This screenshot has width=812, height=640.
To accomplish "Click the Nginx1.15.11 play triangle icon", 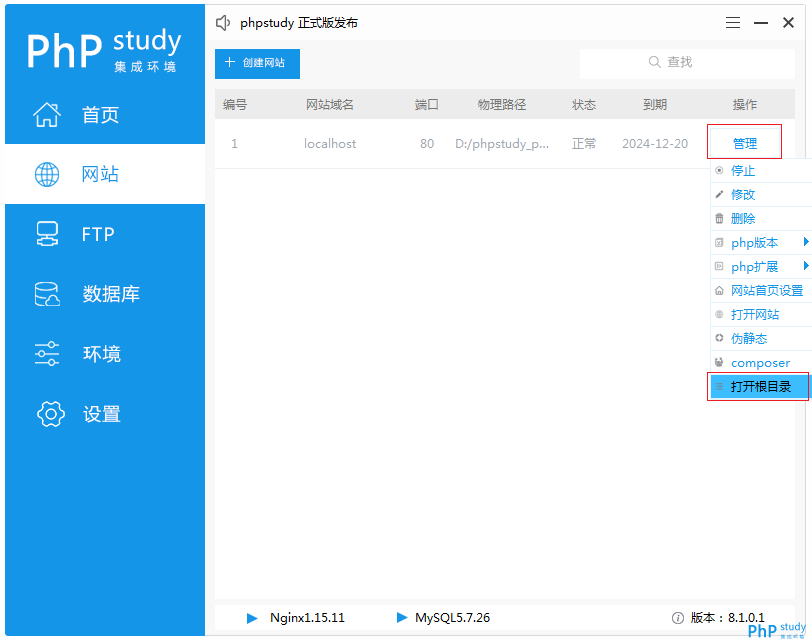I will pyautogui.click(x=252, y=618).
